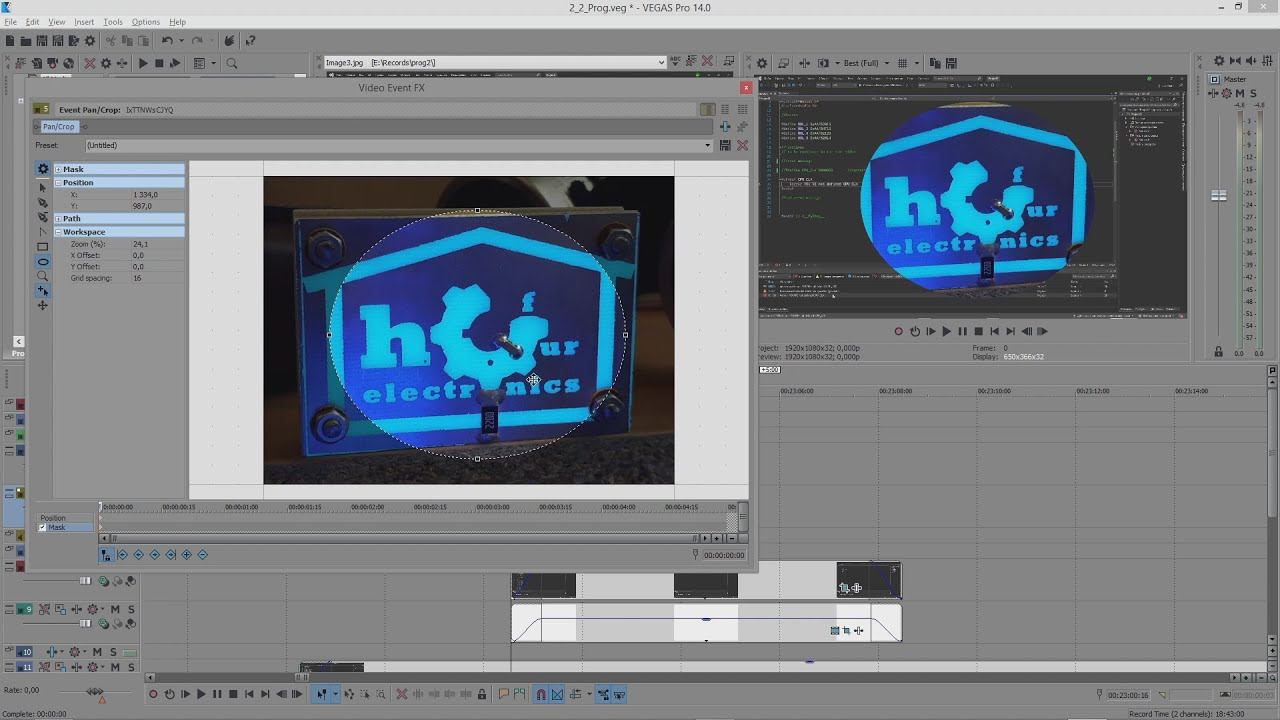Click the Position X value 1 334,0
1280x720 pixels.
tap(158, 195)
